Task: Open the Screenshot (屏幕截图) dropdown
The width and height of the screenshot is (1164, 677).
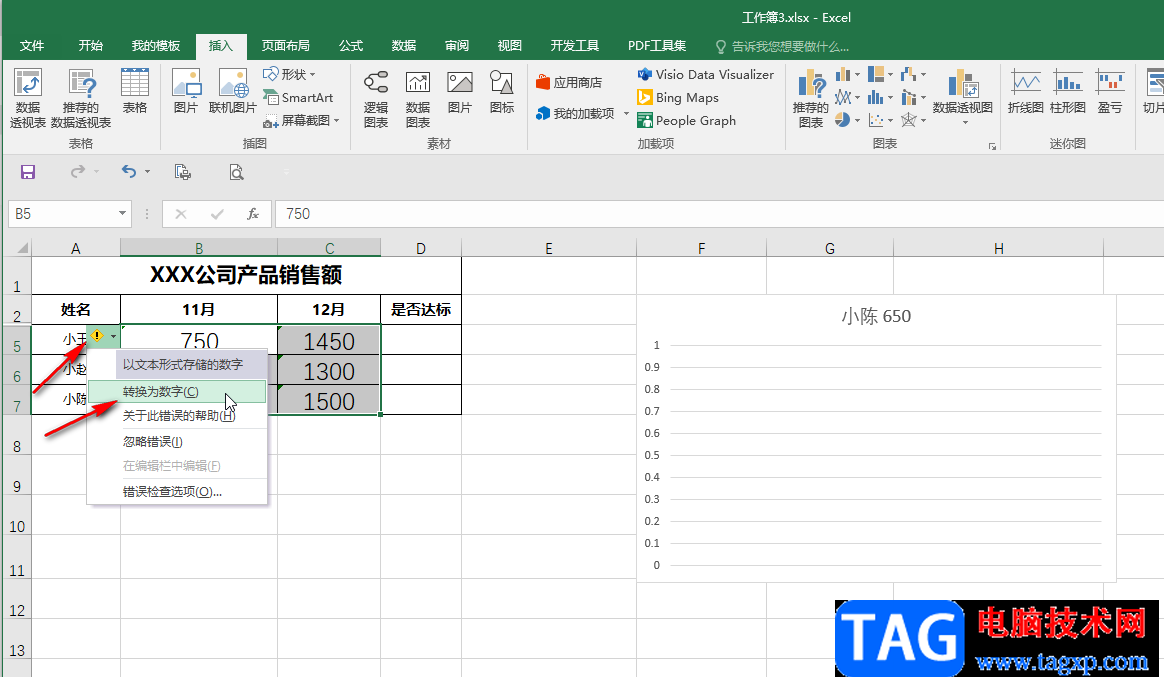Action: click(301, 120)
